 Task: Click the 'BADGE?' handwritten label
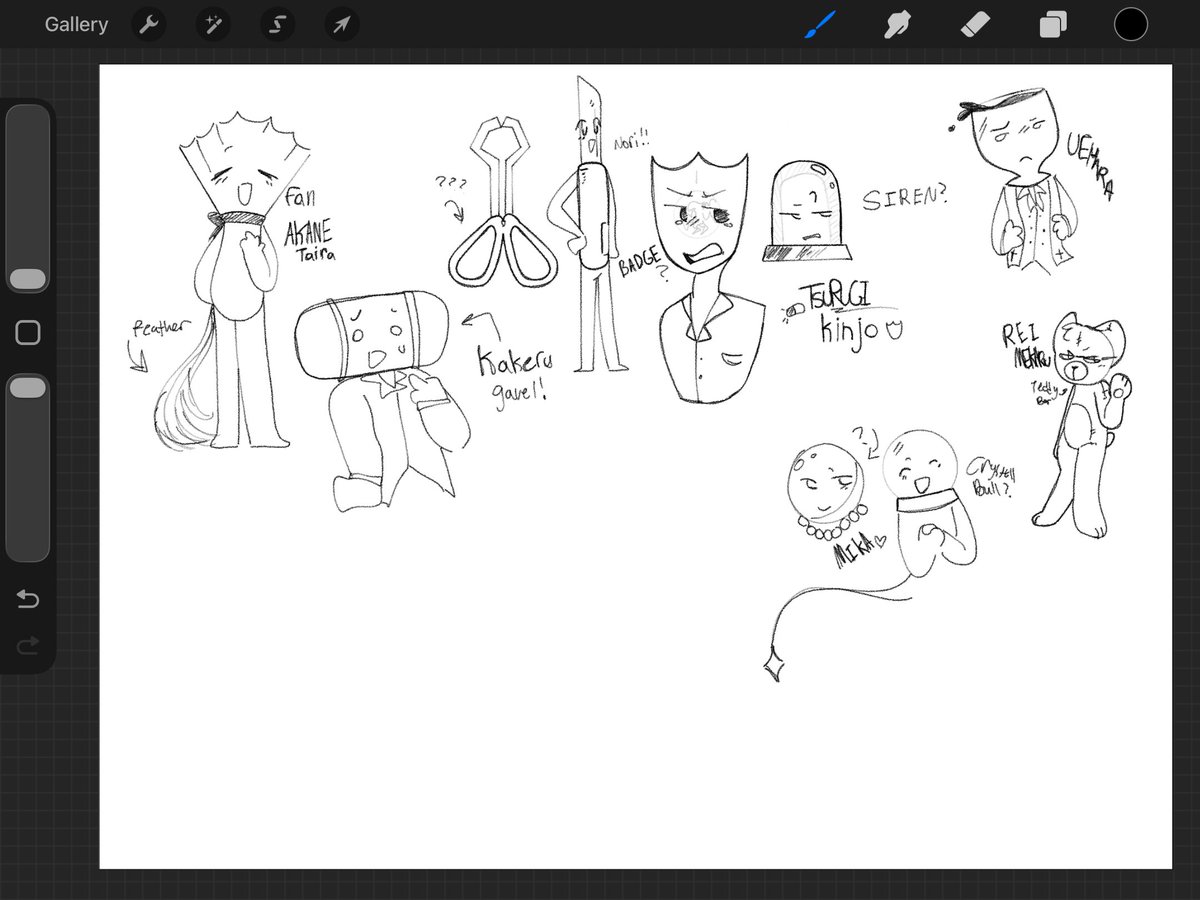click(x=641, y=265)
